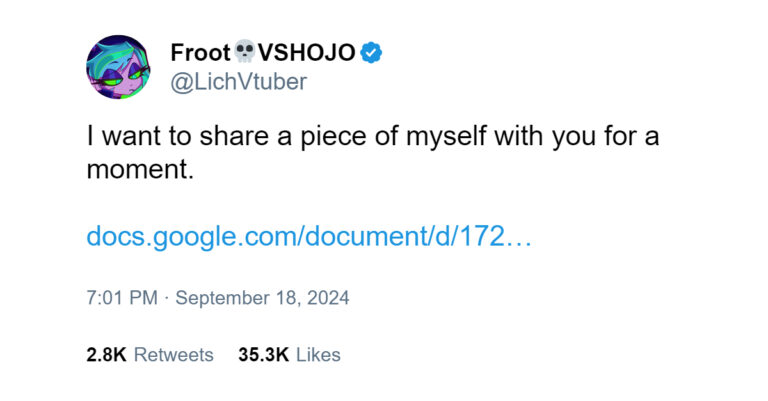Screen dimensions: 768x401
Task: Open the 2.8K retweets count
Action: [x=106, y=354]
